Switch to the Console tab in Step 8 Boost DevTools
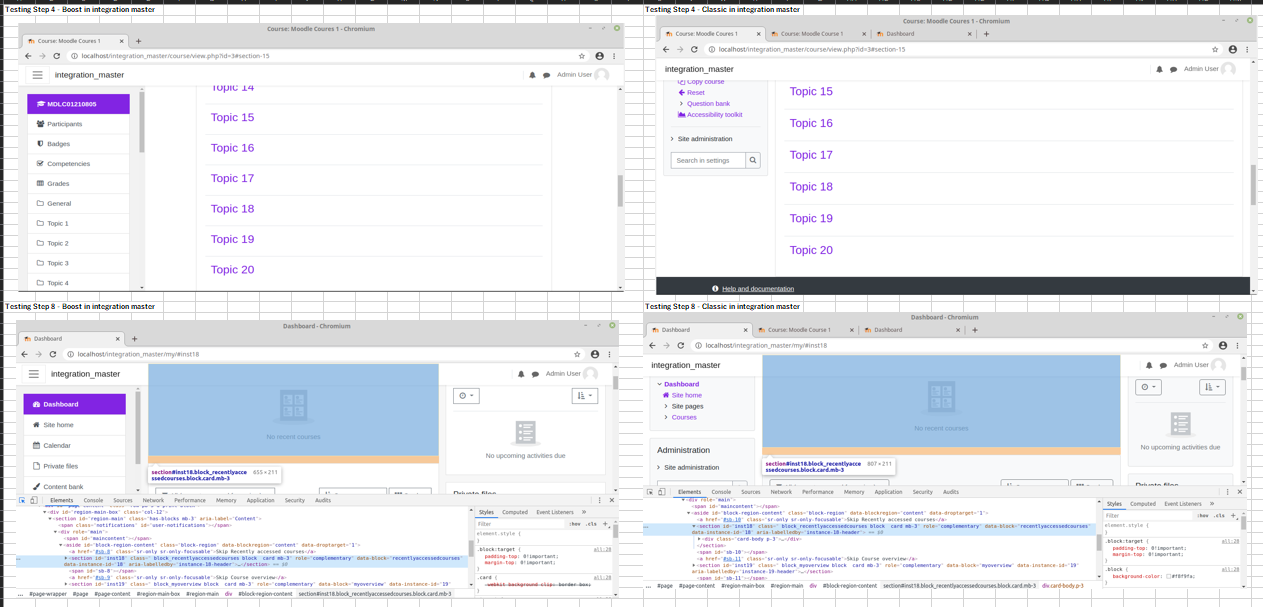 click(x=93, y=500)
